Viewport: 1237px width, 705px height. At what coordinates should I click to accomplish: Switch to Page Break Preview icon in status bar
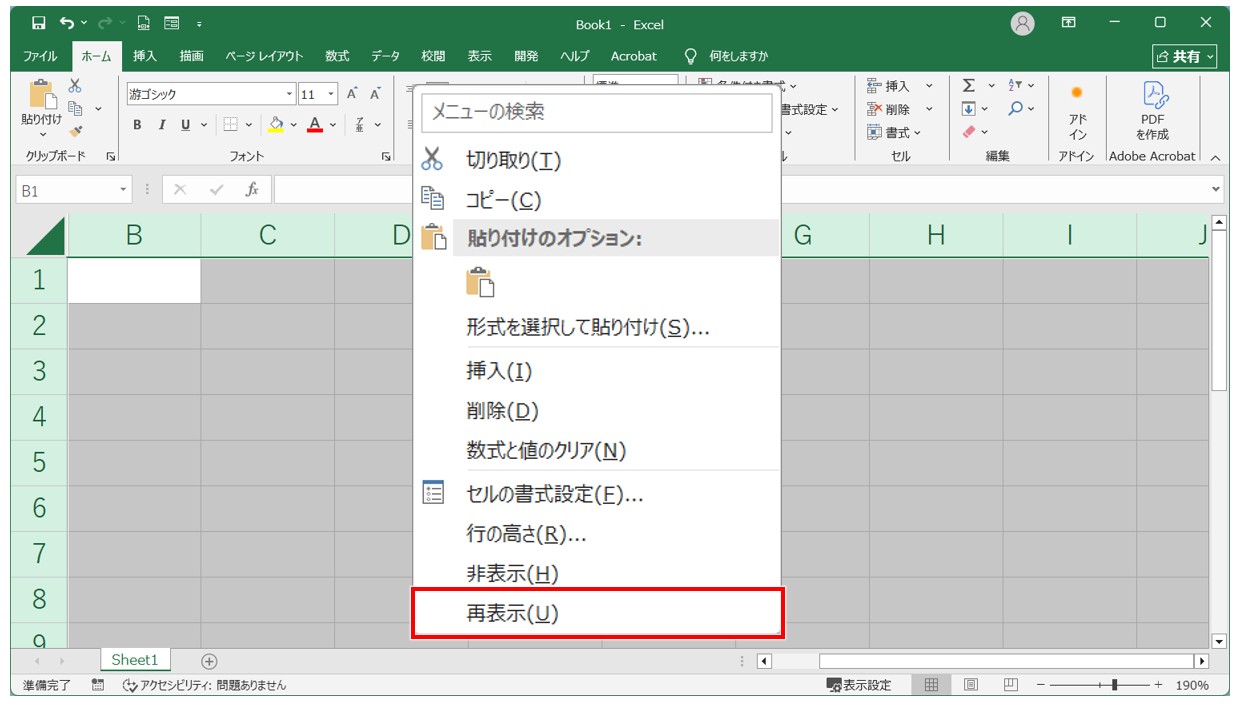[1010, 685]
